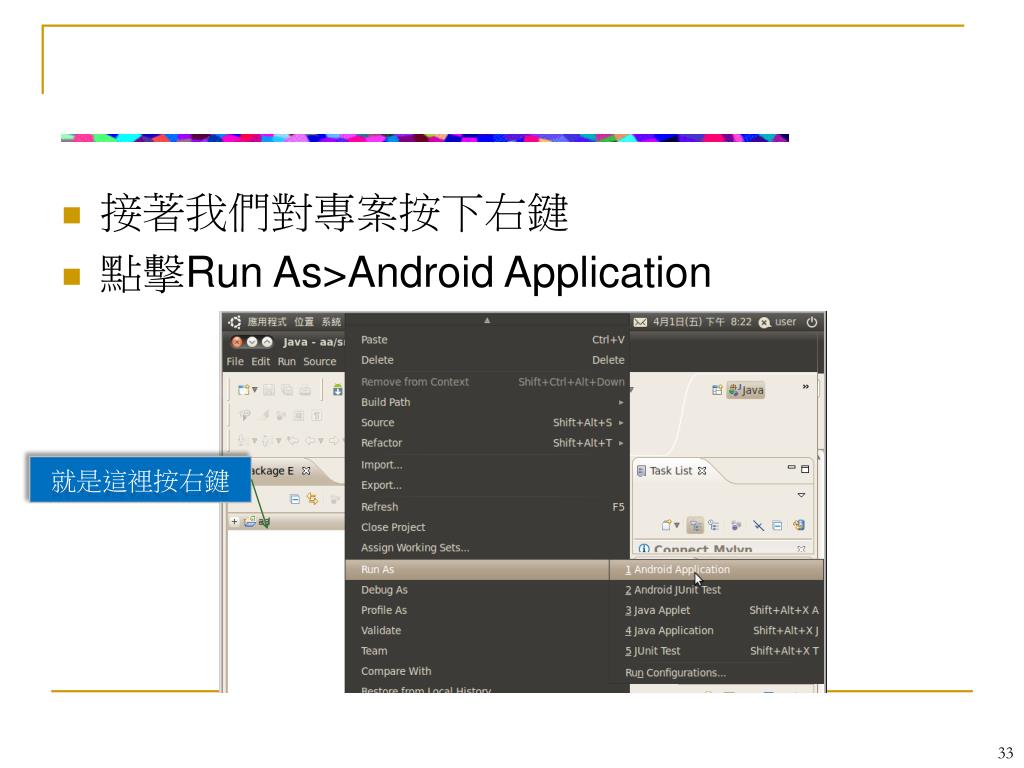Dismiss the Connect Mylyn notice
Screen dimensions: 1024x768
point(801,549)
